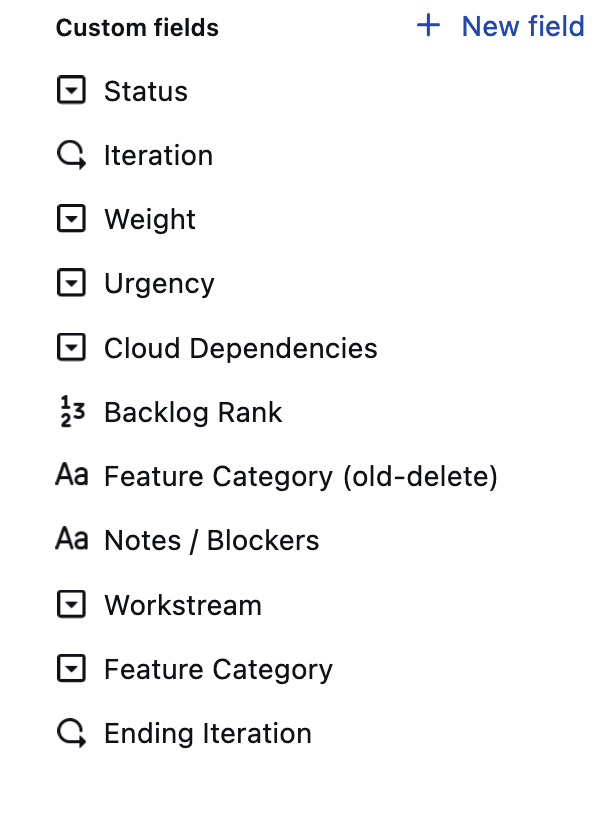Click the dropdown icon beside Workstream
This screenshot has width=616, height=820.
71,605
